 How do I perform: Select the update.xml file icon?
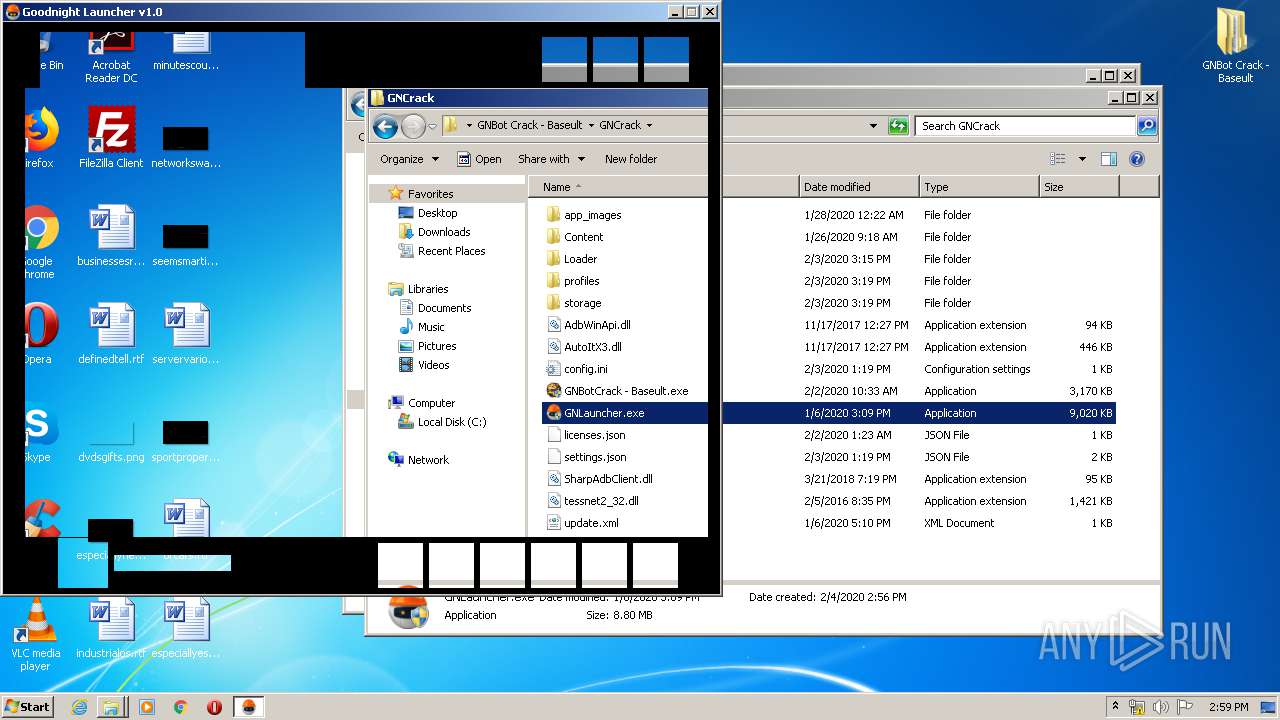pos(554,523)
